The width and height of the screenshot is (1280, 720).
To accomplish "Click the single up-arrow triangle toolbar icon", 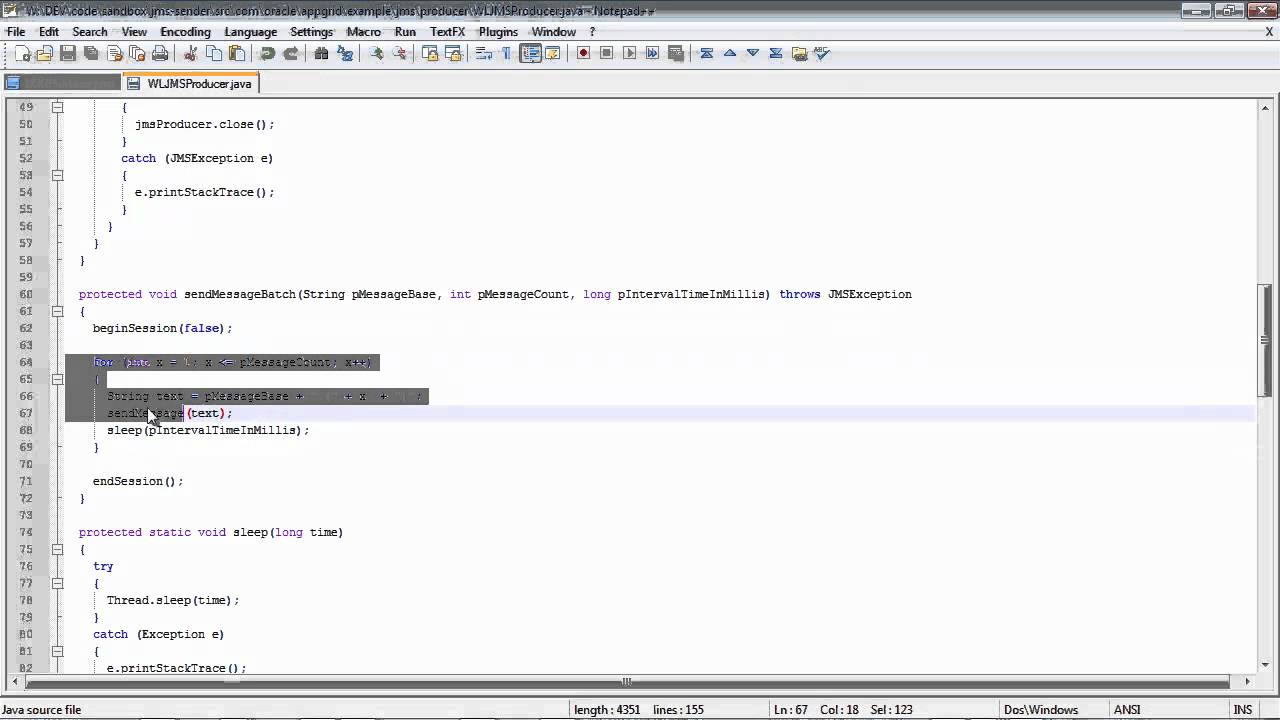I will (730, 53).
